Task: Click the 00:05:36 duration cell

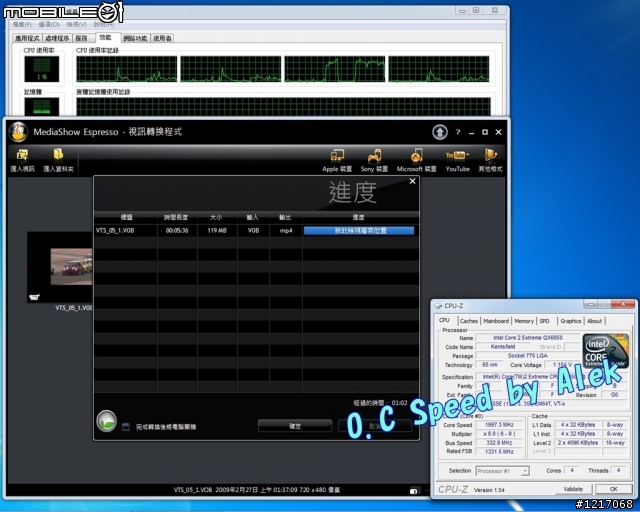Action: [x=177, y=231]
